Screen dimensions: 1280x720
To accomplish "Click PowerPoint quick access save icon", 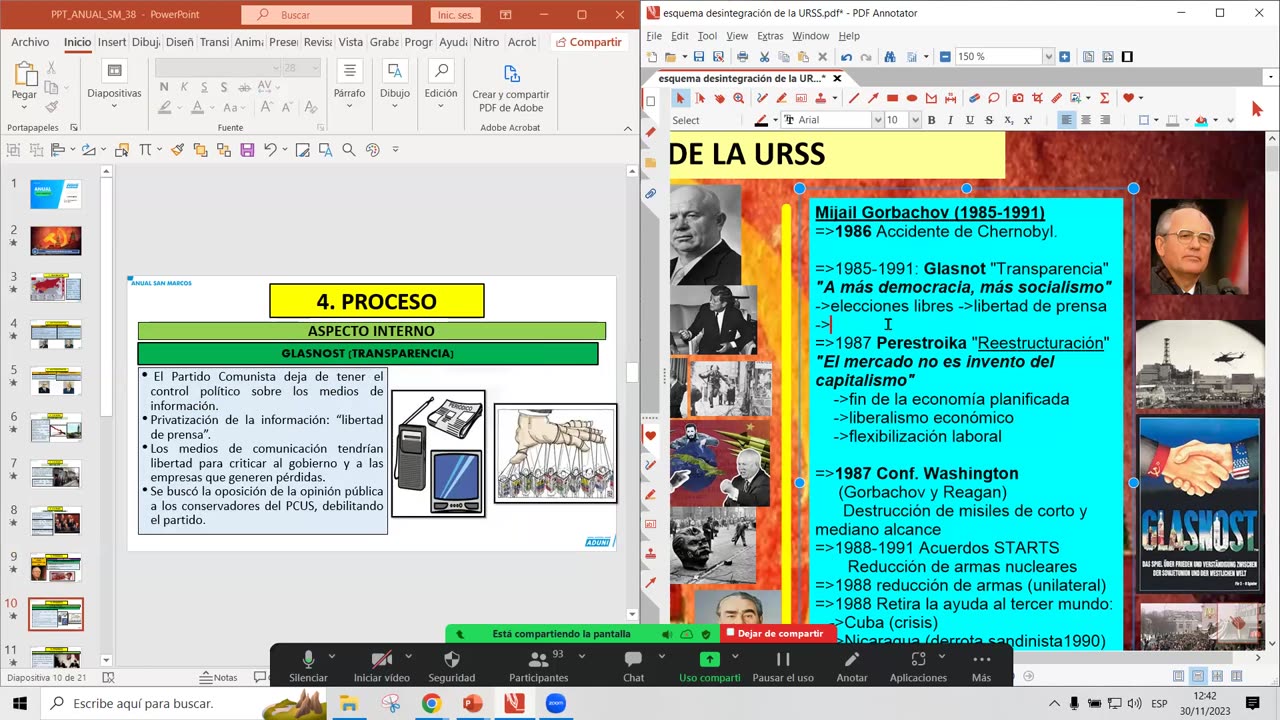I will (x=247, y=150).
